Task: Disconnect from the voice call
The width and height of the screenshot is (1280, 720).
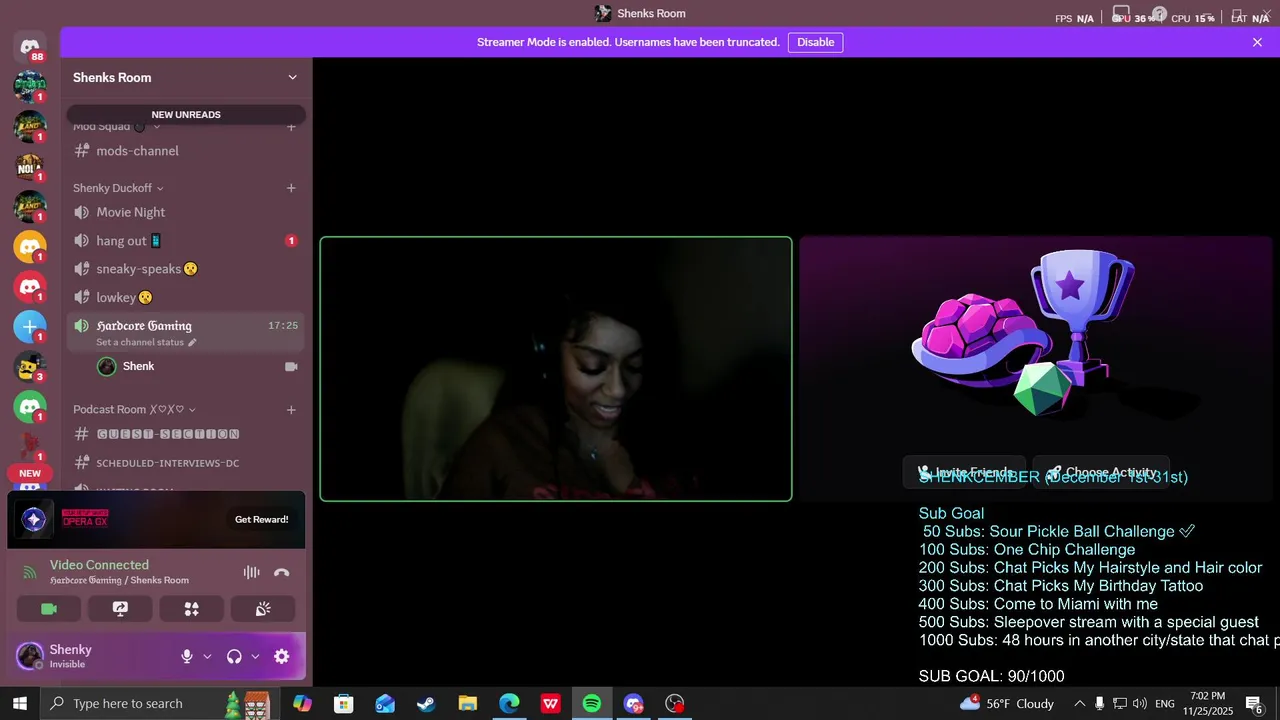Action: (x=281, y=573)
